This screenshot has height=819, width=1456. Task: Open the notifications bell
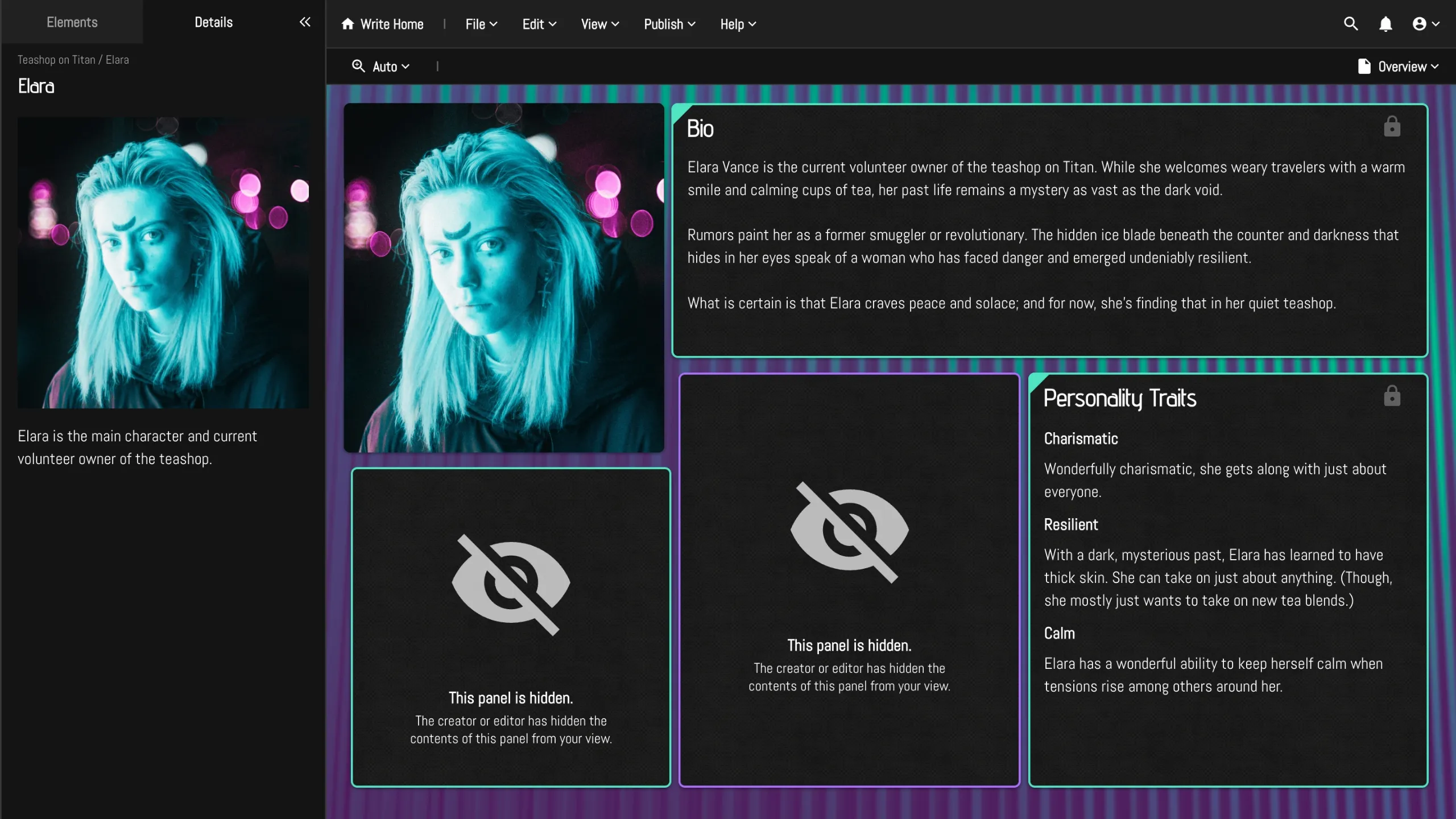click(1385, 24)
